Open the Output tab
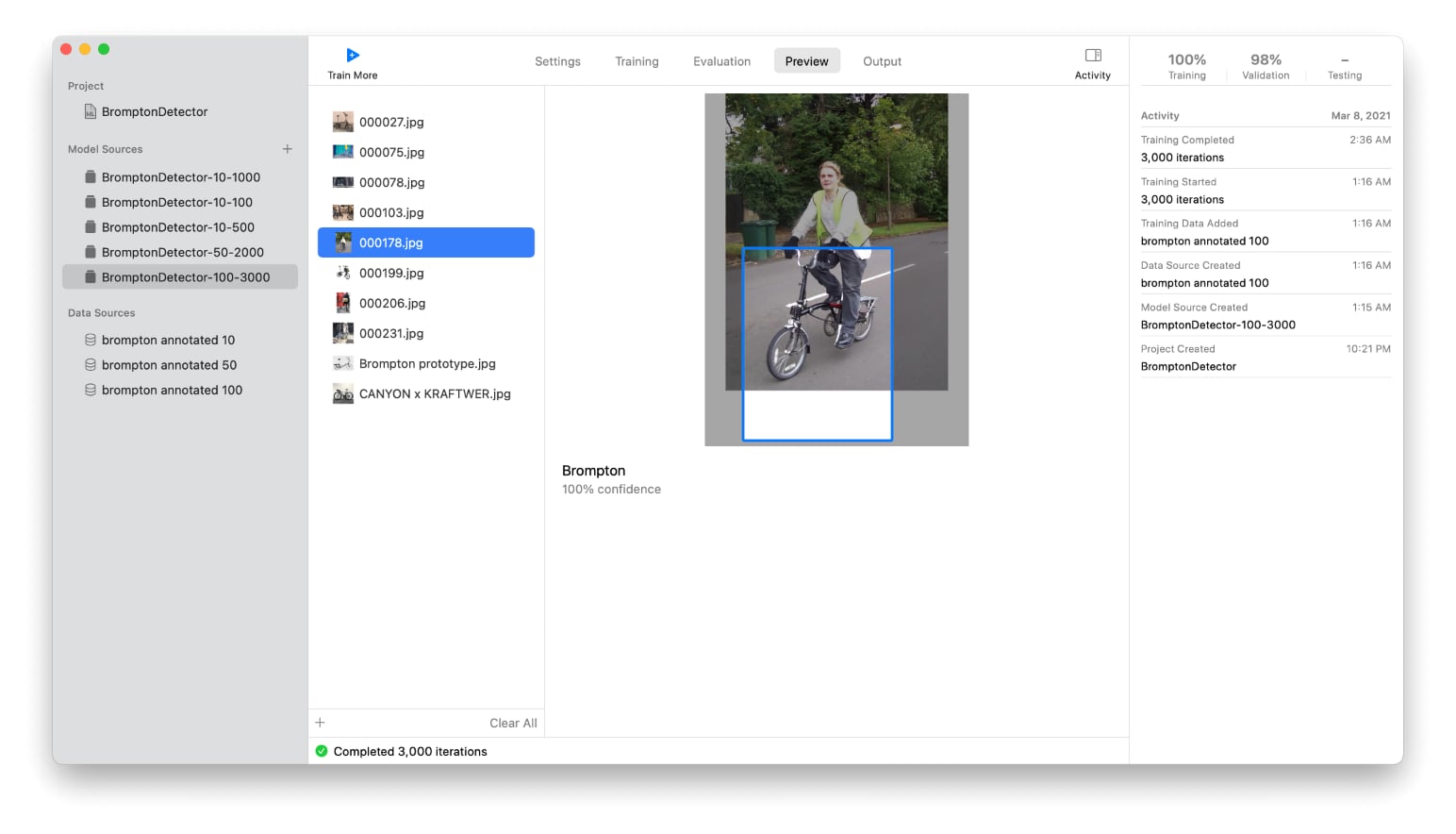 click(x=882, y=61)
